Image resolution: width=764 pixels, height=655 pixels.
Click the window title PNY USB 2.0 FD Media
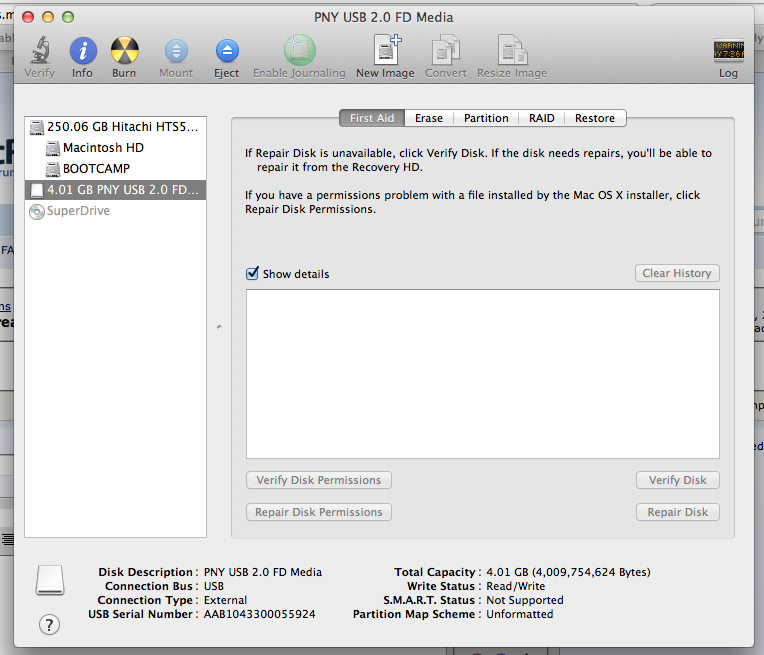pos(383,18)
